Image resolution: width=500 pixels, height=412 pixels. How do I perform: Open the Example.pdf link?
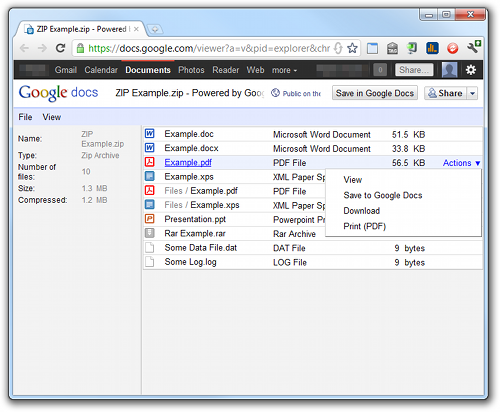click(188, 162)
